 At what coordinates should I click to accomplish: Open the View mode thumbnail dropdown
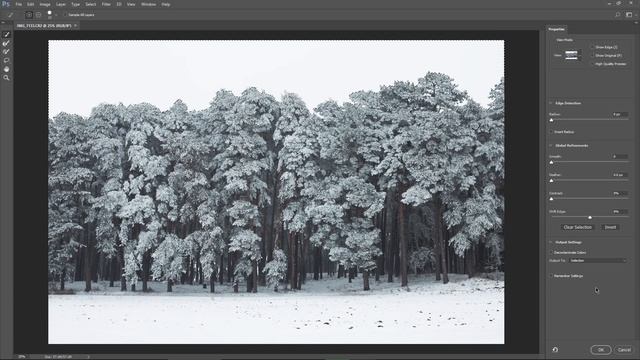(573, 55)
